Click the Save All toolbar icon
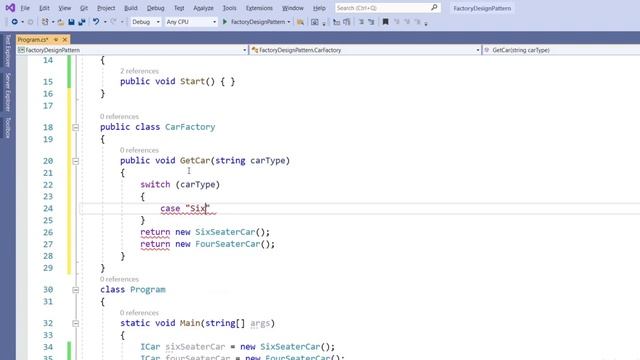640x360 pixels. tap(82, 22)
